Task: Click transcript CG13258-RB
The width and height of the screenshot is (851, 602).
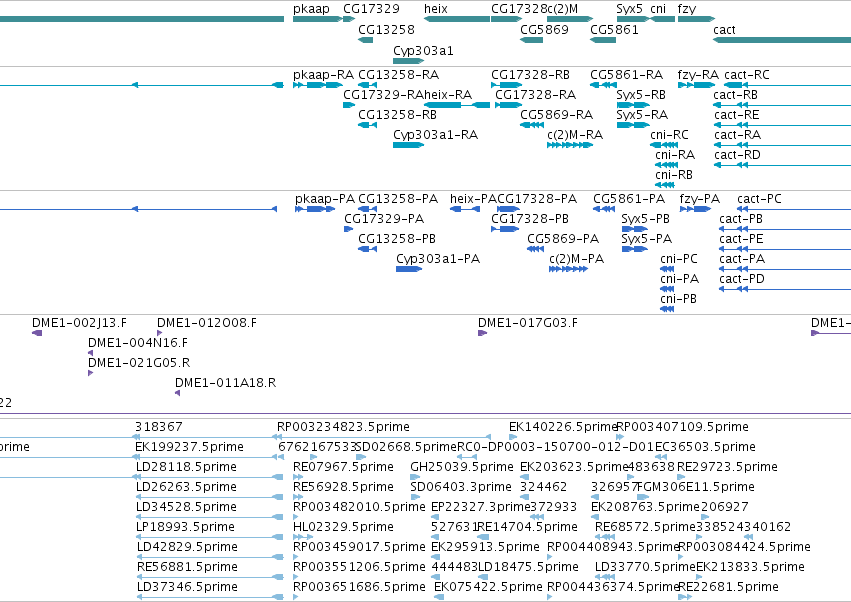Action: pos(397,115)
